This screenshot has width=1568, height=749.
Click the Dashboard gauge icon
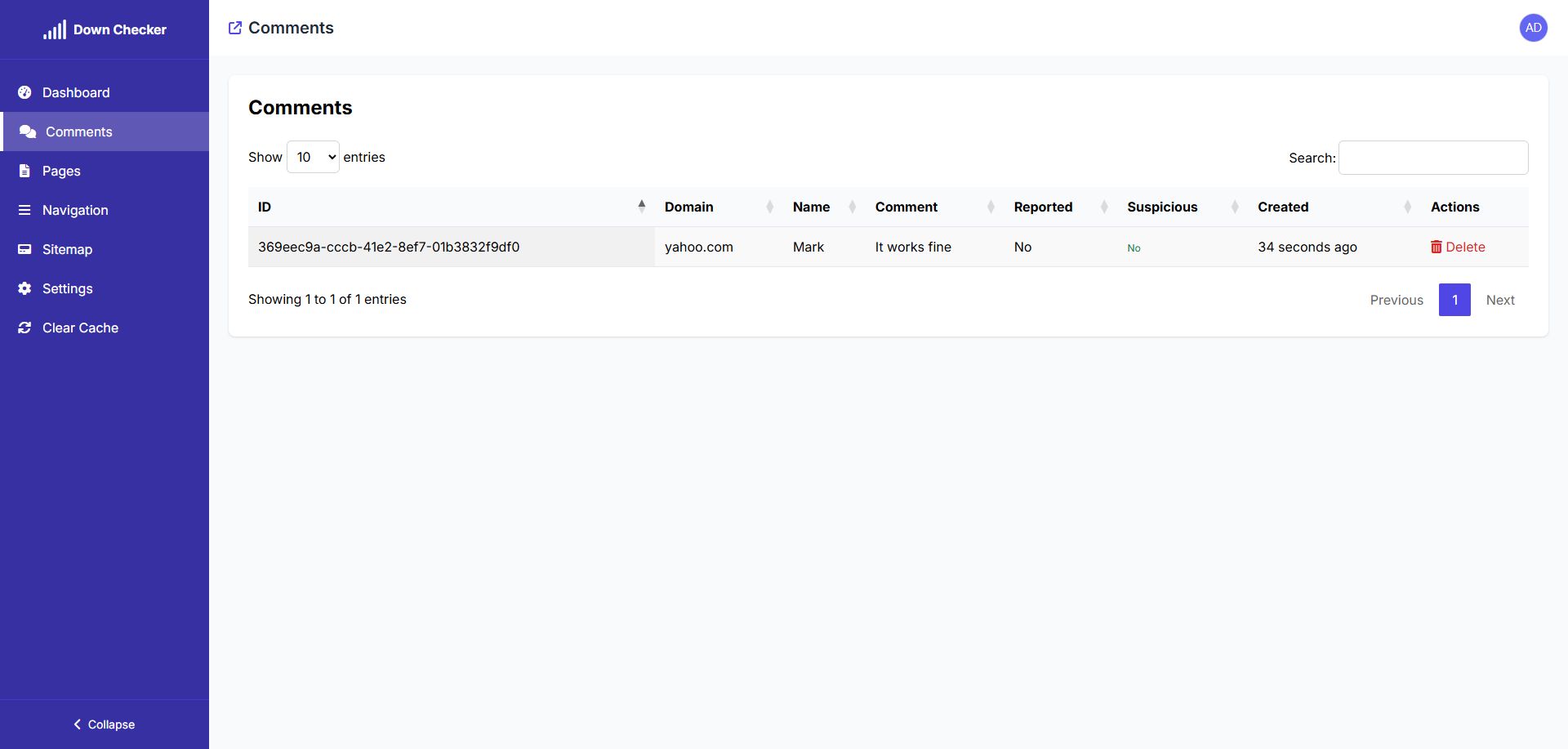pyautogui.click(x=24, y=92)
